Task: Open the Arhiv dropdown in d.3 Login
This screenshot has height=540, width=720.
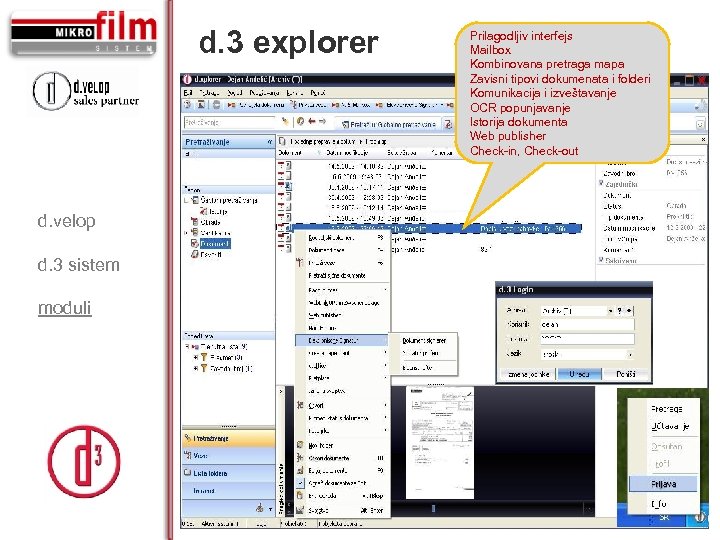Action: tap(610, 311)
